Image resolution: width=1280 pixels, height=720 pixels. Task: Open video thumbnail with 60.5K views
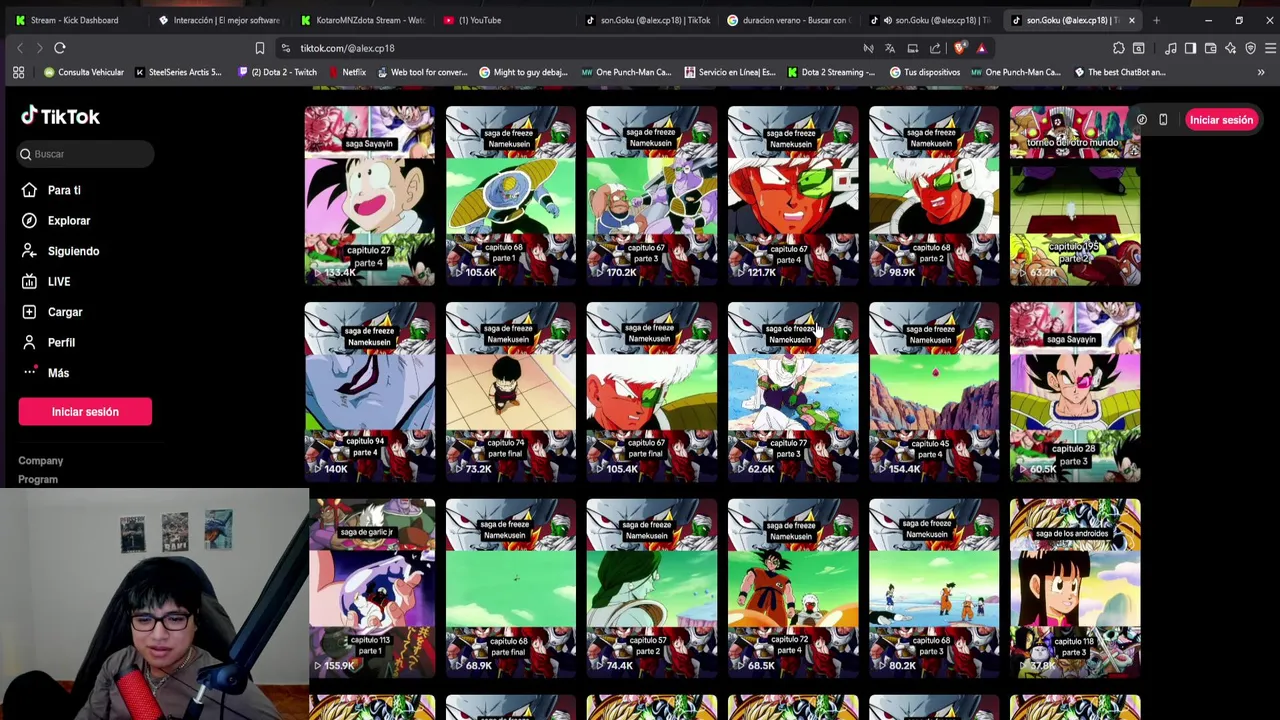pyautogui.click(x=1074, y=392)
